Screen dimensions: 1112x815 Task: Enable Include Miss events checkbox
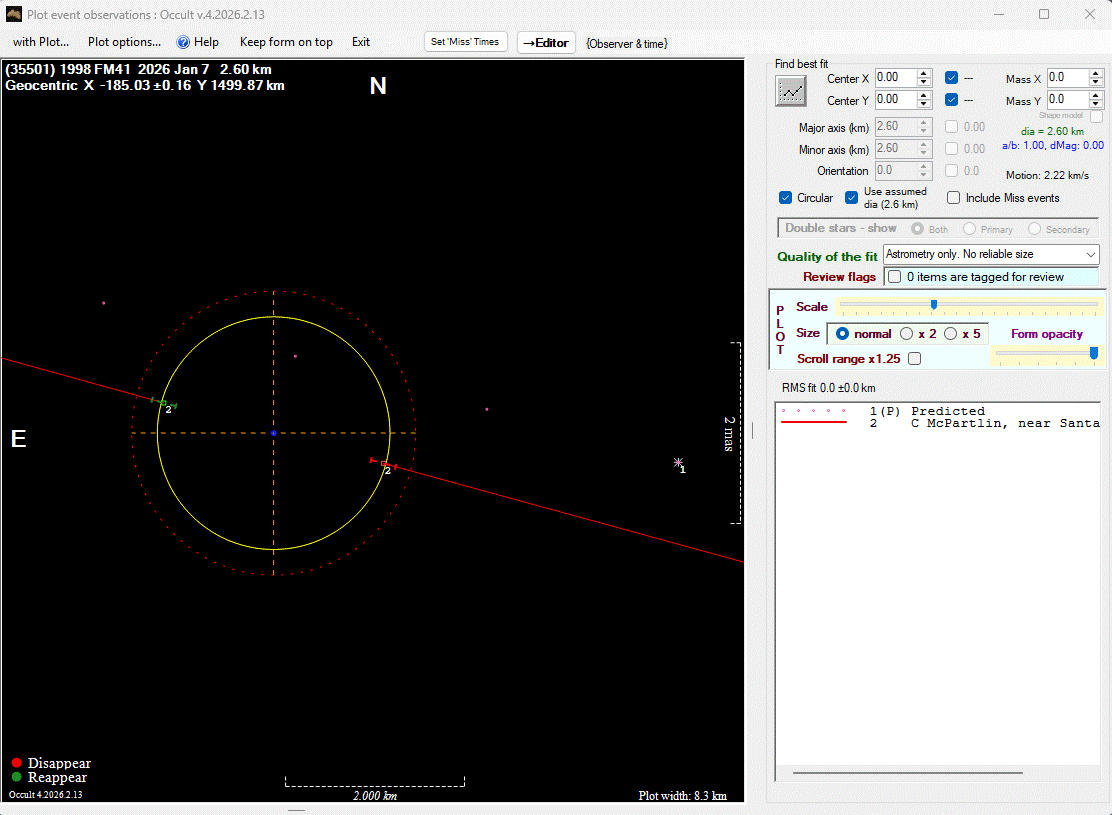(953, 198)
